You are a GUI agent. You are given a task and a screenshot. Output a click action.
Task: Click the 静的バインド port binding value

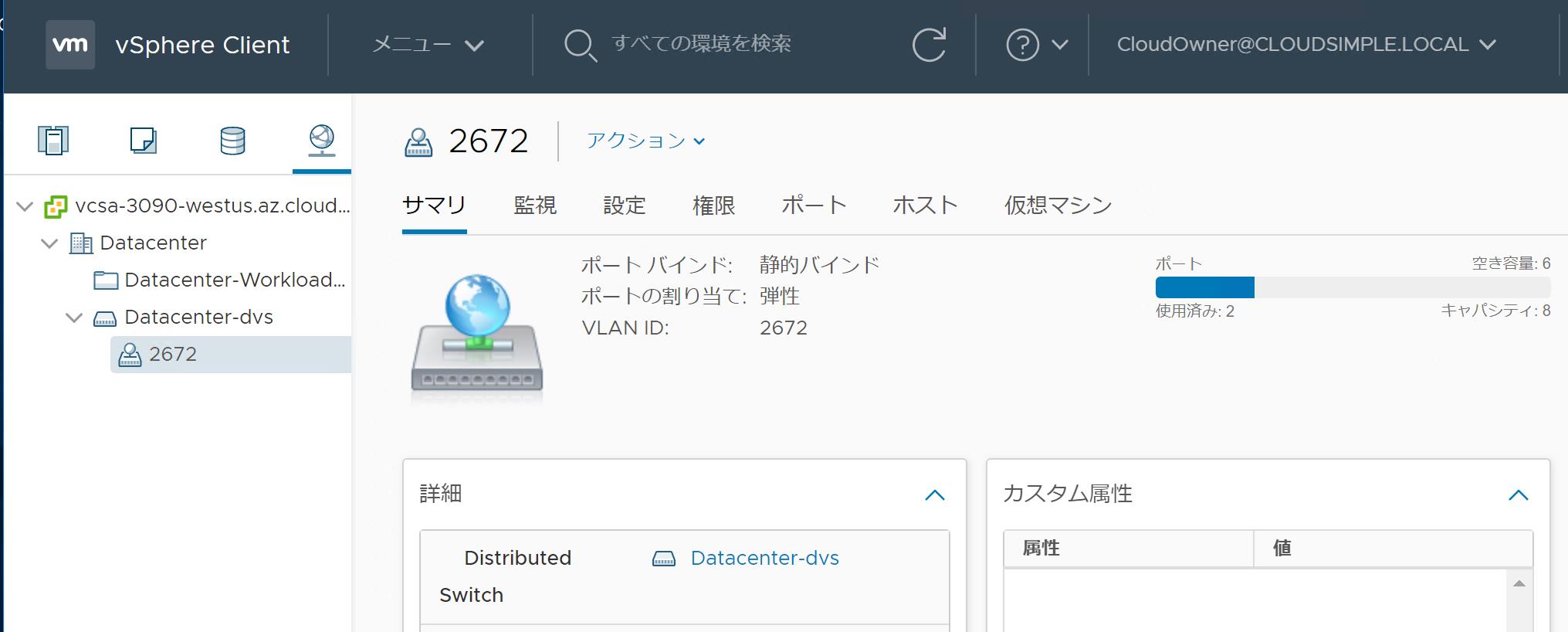point(819,265)
